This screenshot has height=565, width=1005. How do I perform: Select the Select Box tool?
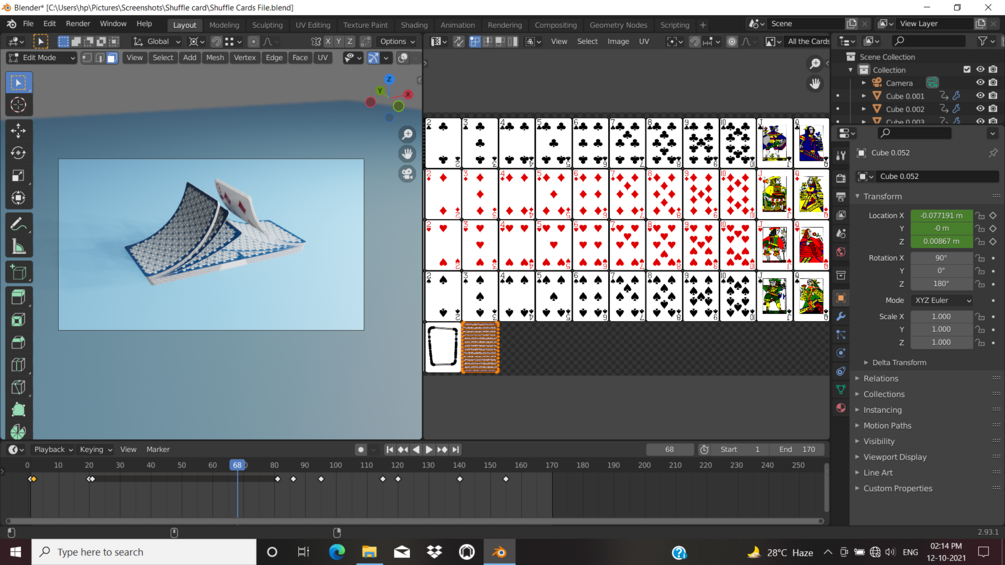coord(18,83)
